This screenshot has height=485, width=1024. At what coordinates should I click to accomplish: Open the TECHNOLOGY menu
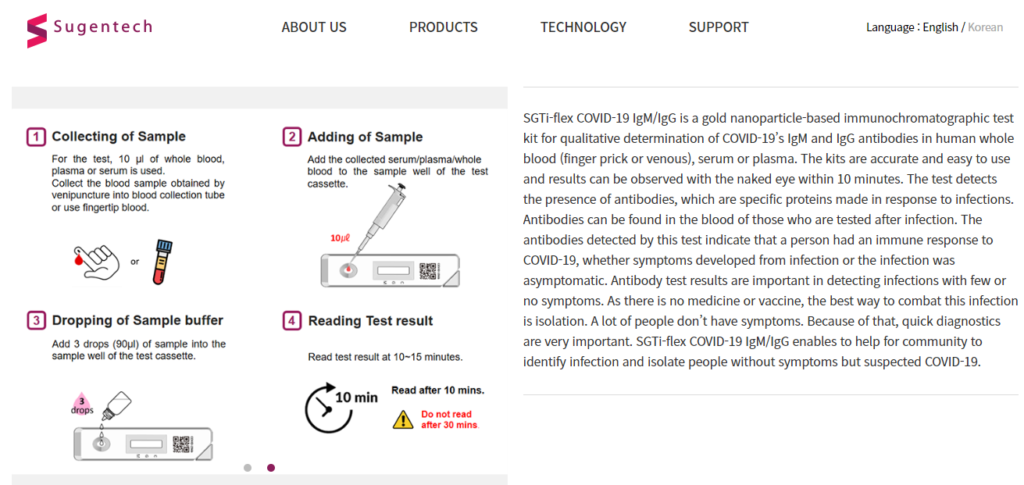pyautogui.click(x=583, y=27)
